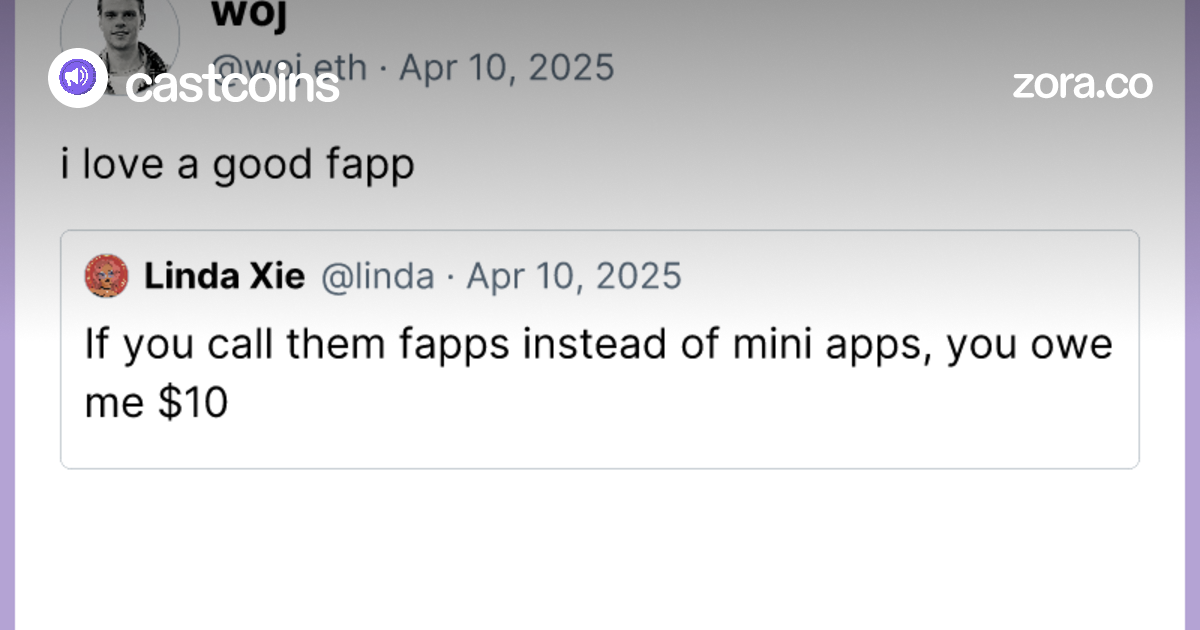Click Linda Xie's round avatar icon
This screenshot has height=630, width=1200.
pos(106,276)
